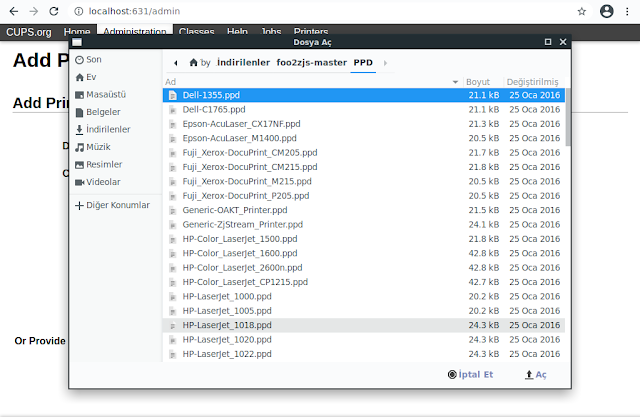Go to İndirilenler in the path bar
640x417 pixels.
click(x=243, y=62)
